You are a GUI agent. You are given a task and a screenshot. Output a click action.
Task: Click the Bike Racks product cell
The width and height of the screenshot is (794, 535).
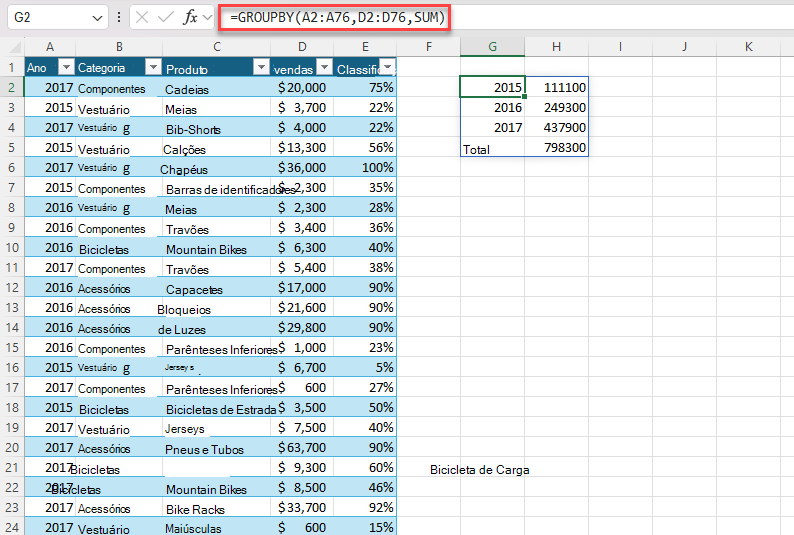coord(217,507)
